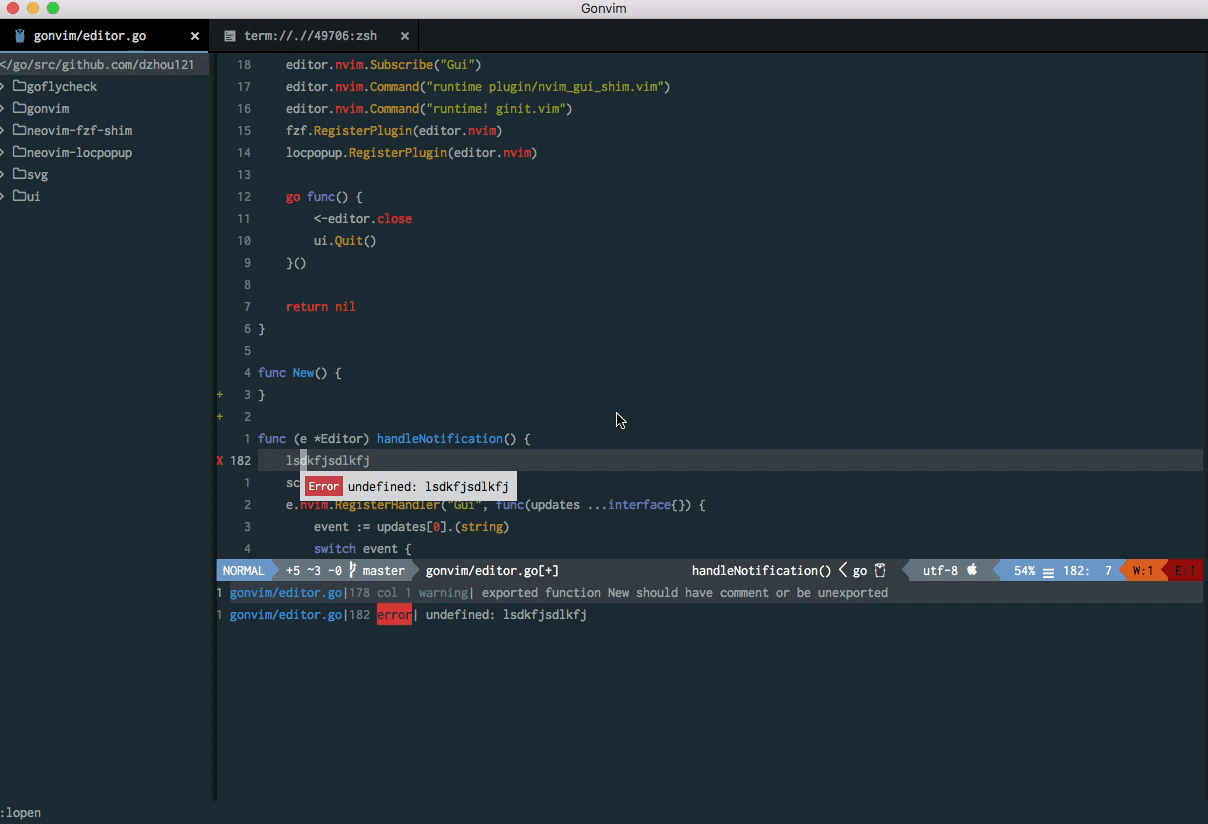Select the goflycheck tree entry name
The width and height of the screenshot is (1208, 824).
point(62,87)
